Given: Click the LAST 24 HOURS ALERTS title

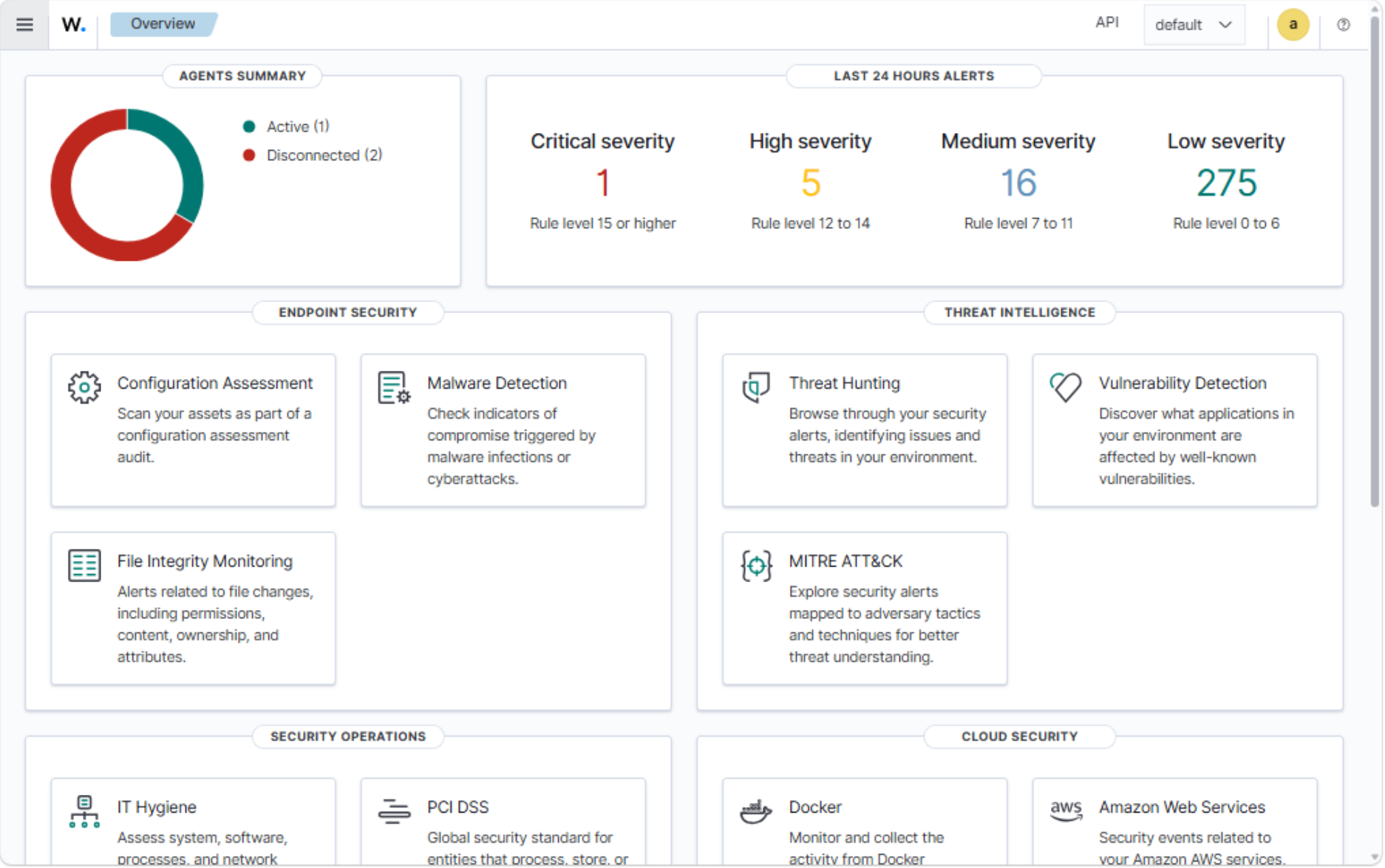Looking at the screenshot, I should tap(914, 76).
